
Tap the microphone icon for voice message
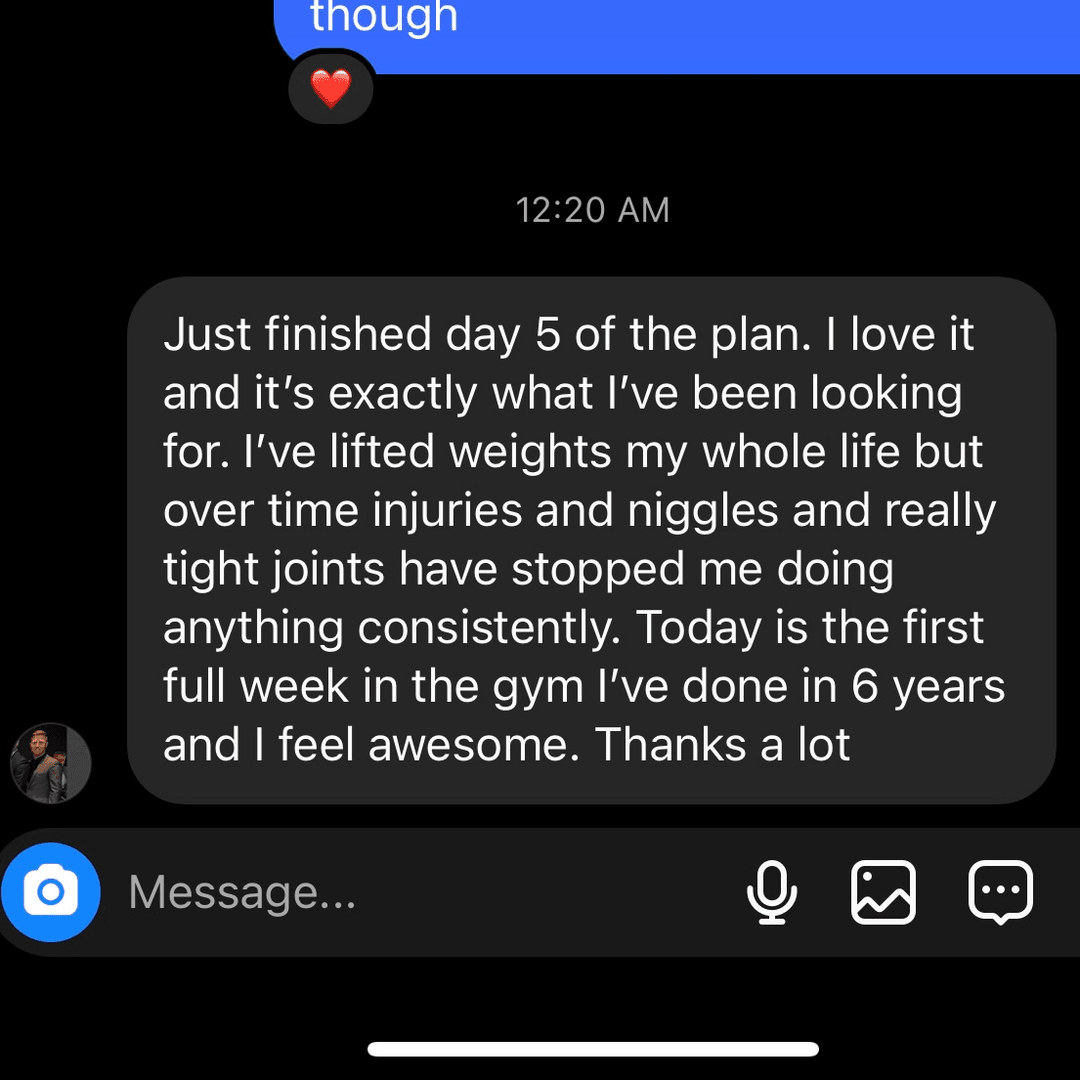771,891
